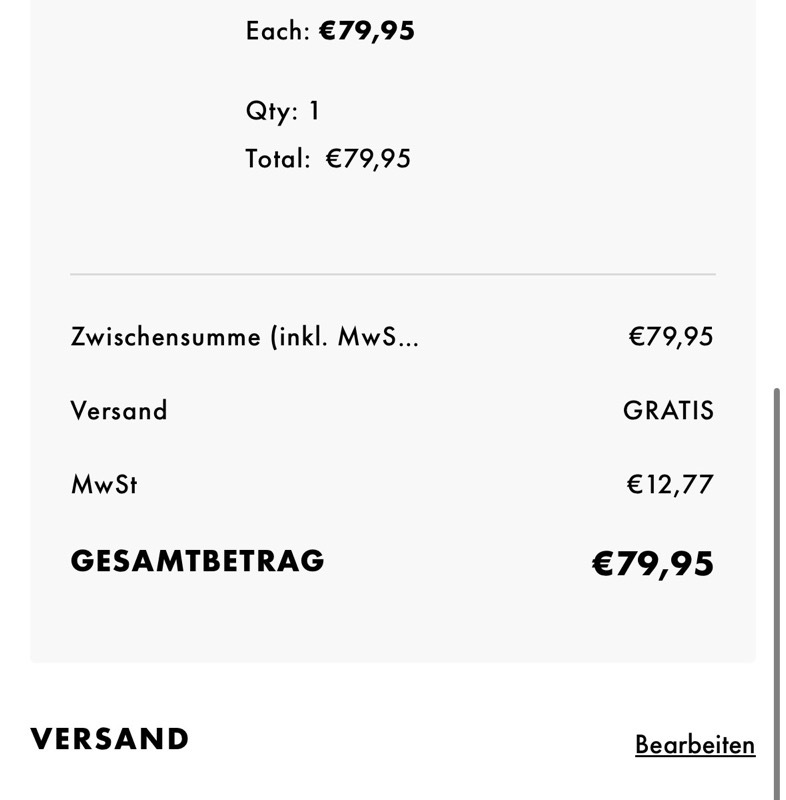This screenshot has width=786, height=800.
Task: Click the Versand row label in the summary
Action: (119, 411)
